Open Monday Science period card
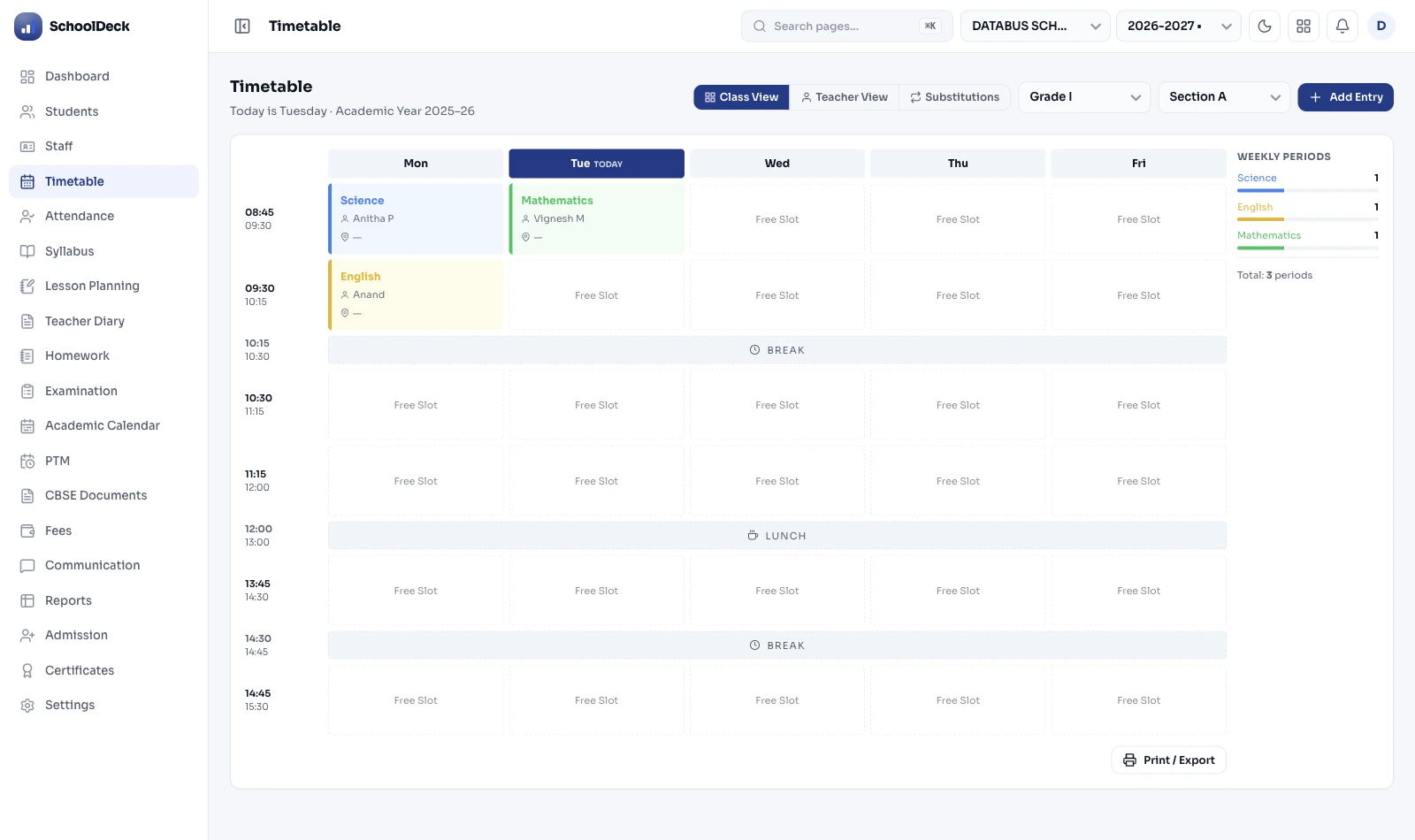The height and width of the screenshot is (840, 1415). 416,219
